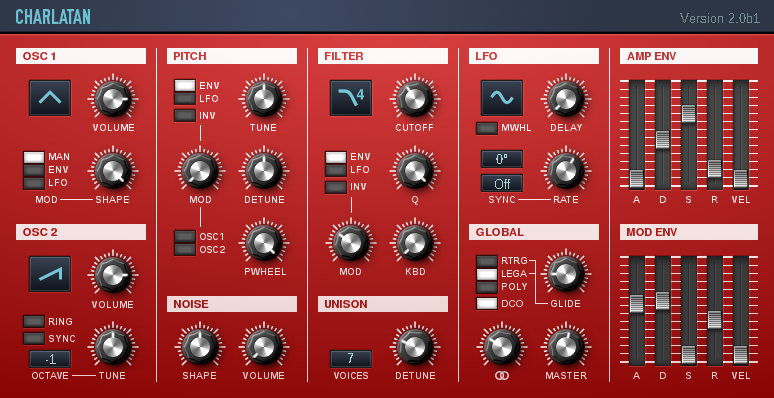The height and width of the screenshot is (398, 774).
Task: Click the Master volume knob
Action: point(566,346)
